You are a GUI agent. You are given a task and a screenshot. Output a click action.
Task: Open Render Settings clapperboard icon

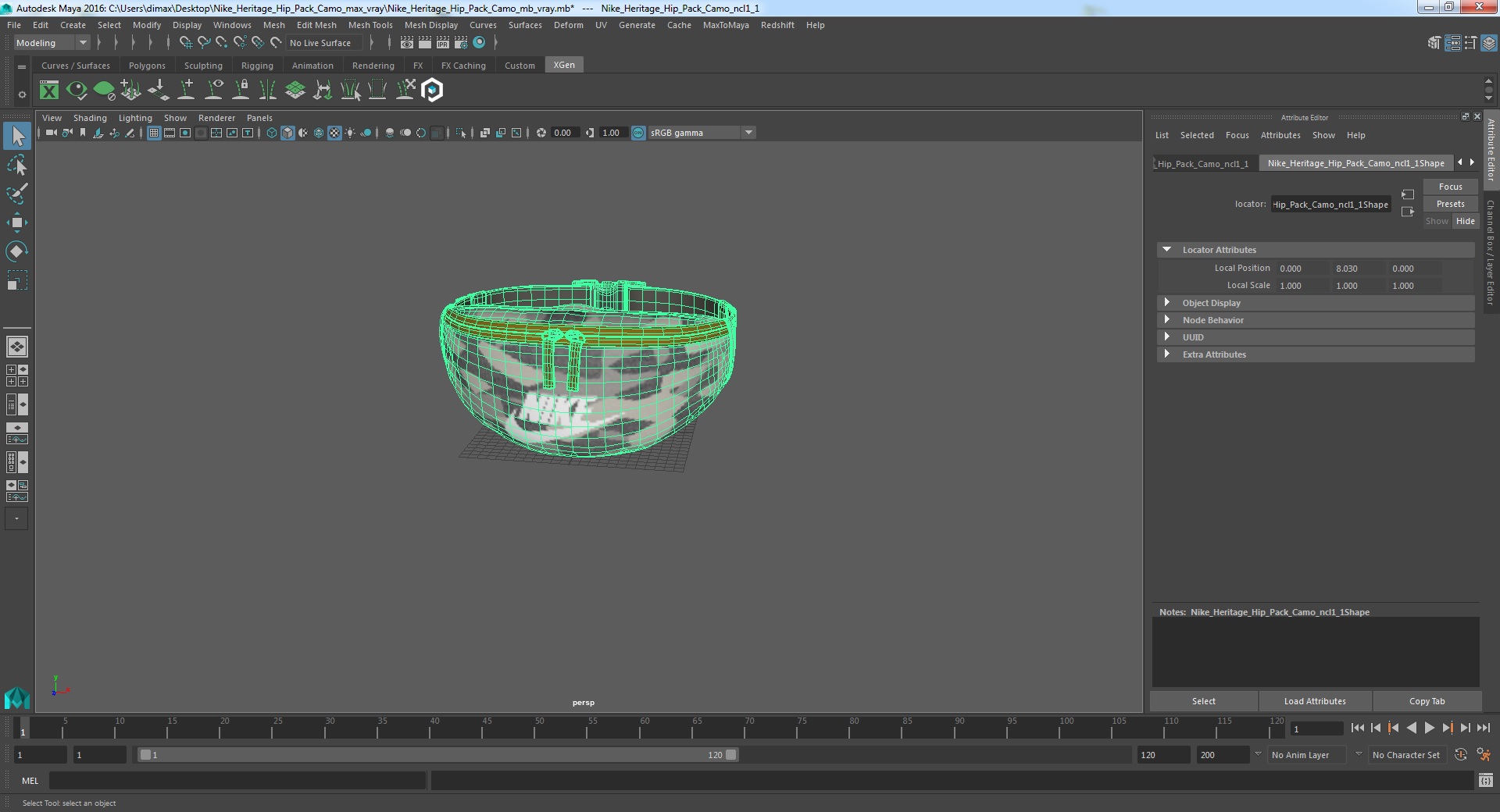coord(460,43)
